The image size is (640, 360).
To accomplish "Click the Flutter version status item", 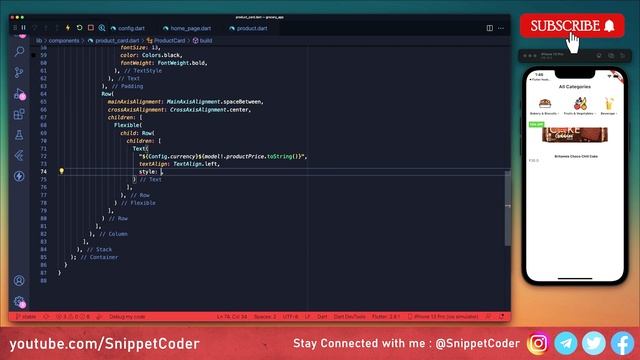I will click(x=385, y=317).
